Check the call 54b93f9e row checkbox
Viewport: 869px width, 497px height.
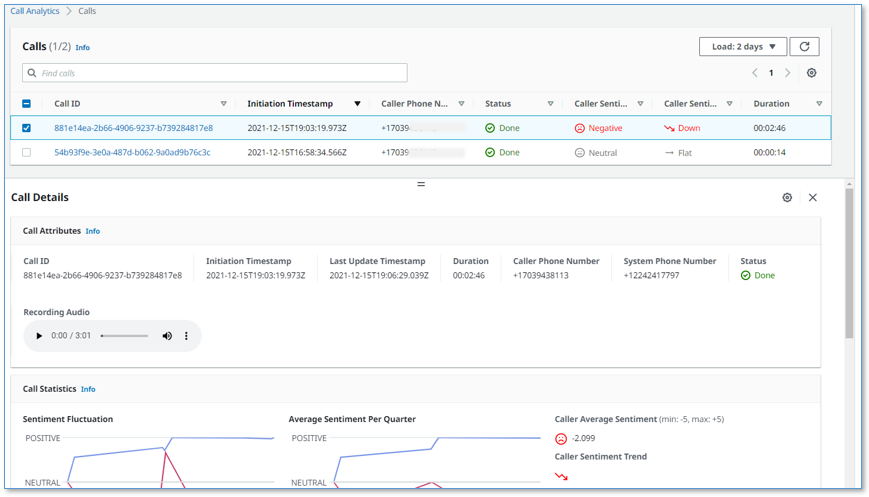(27, 152)
